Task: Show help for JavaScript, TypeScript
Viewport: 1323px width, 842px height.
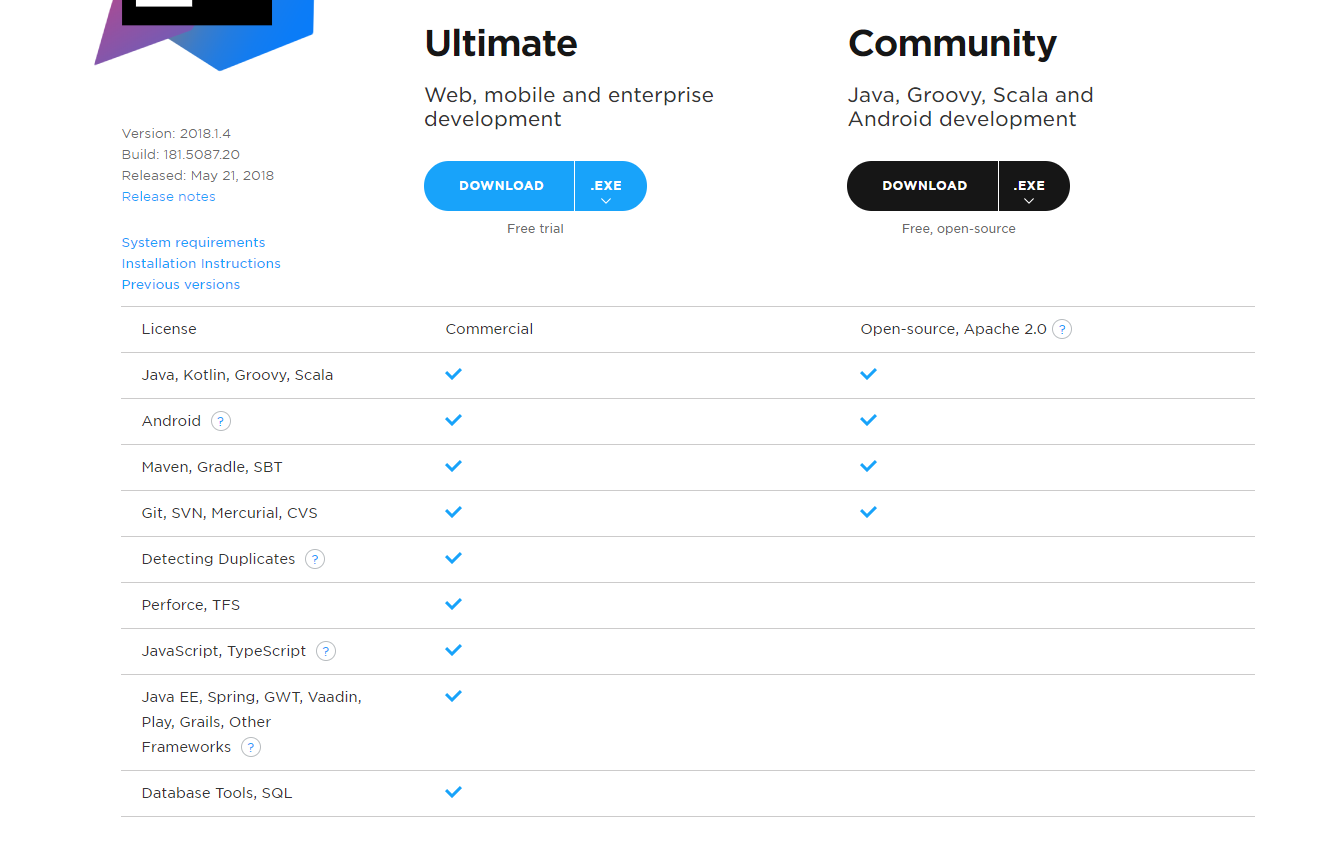Action: [326, 651]
